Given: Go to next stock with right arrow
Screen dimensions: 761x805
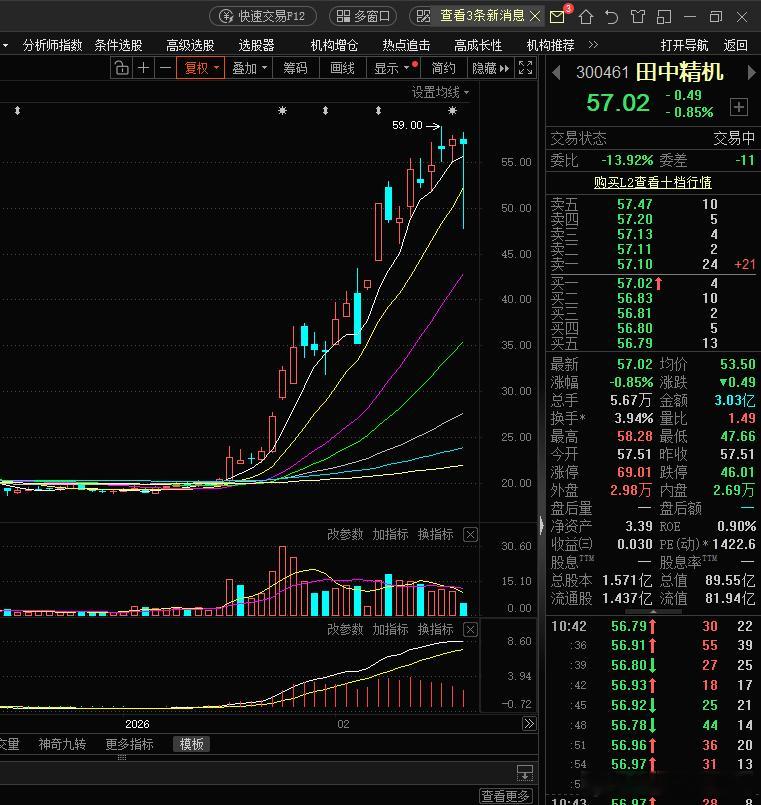Looking at the screenshot, I should [x=751, y=72].
